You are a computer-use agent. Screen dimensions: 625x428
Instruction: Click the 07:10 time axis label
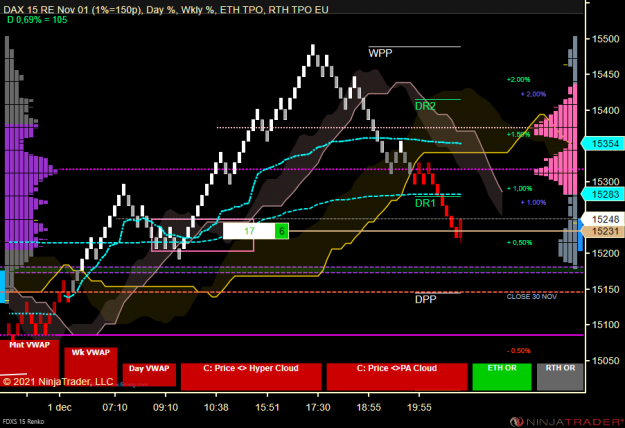115,407
